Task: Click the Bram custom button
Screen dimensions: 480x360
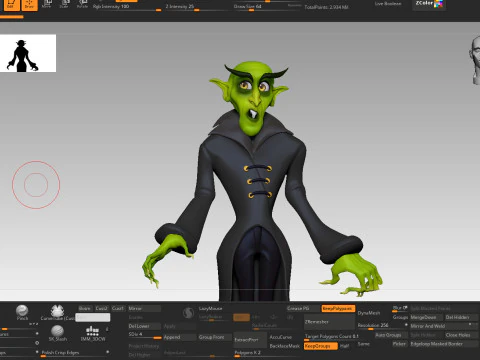Action: coord(85,308)
